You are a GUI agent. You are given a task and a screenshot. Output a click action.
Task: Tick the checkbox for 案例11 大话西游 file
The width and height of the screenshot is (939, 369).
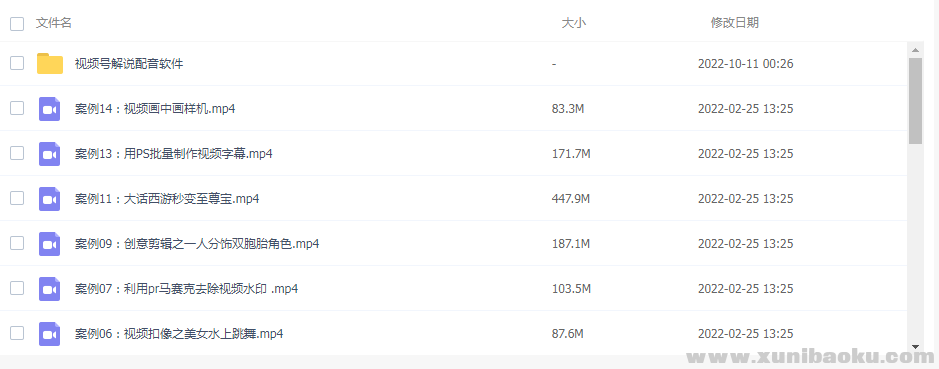[17, 198]
